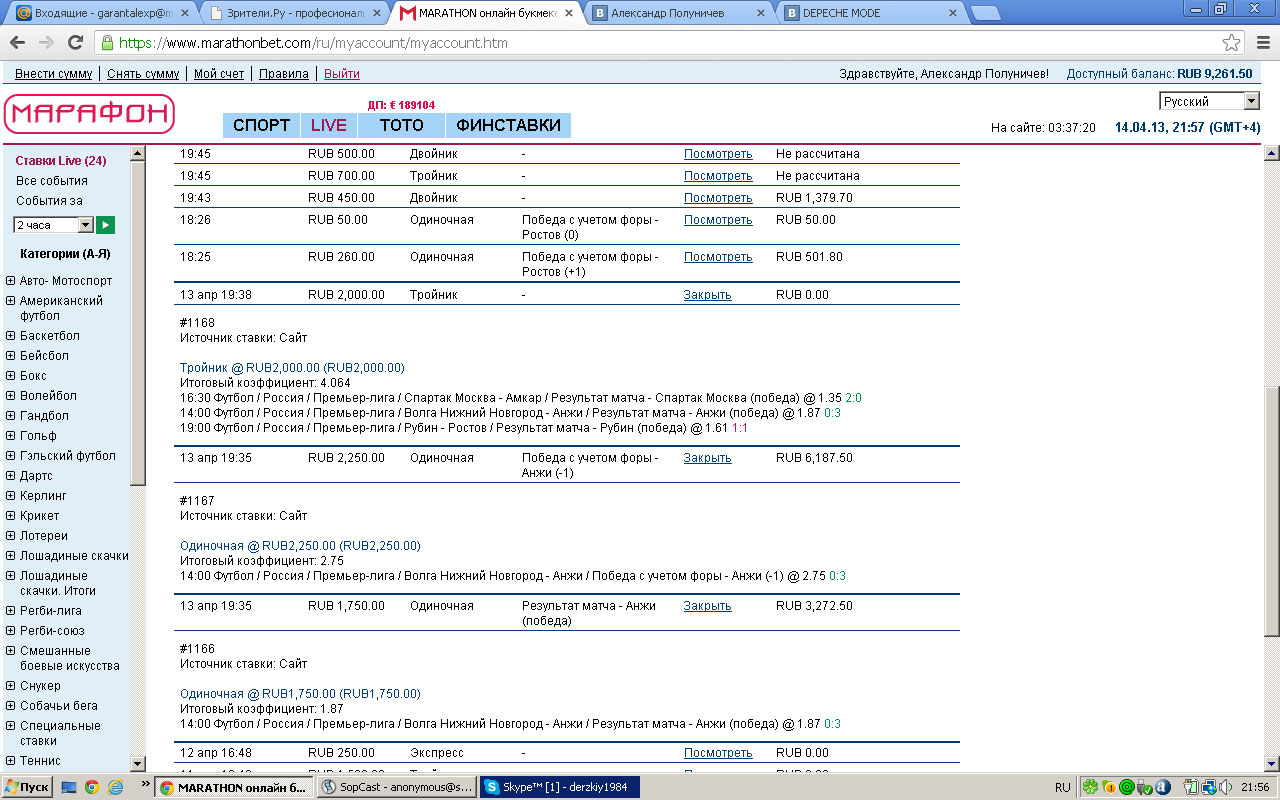The width and height of the screenshot is (1280, 800).
Task: Click the Марафон logo
Action: pos(89,114)
